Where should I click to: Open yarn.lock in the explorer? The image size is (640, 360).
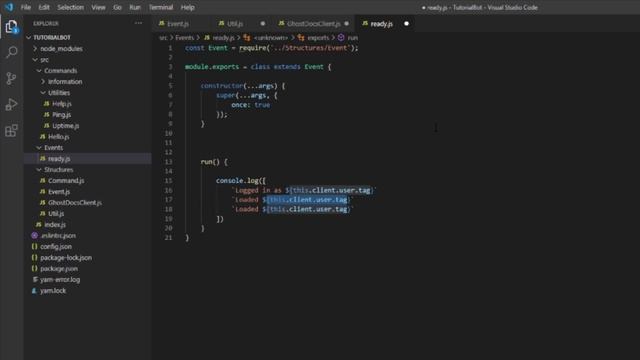[53, 291]
